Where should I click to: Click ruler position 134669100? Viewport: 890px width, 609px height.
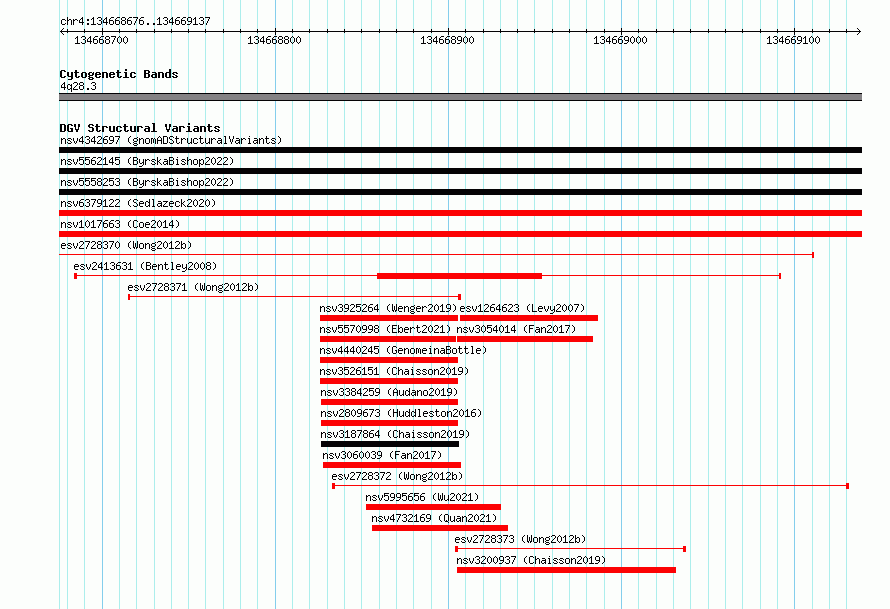[793, 40]
